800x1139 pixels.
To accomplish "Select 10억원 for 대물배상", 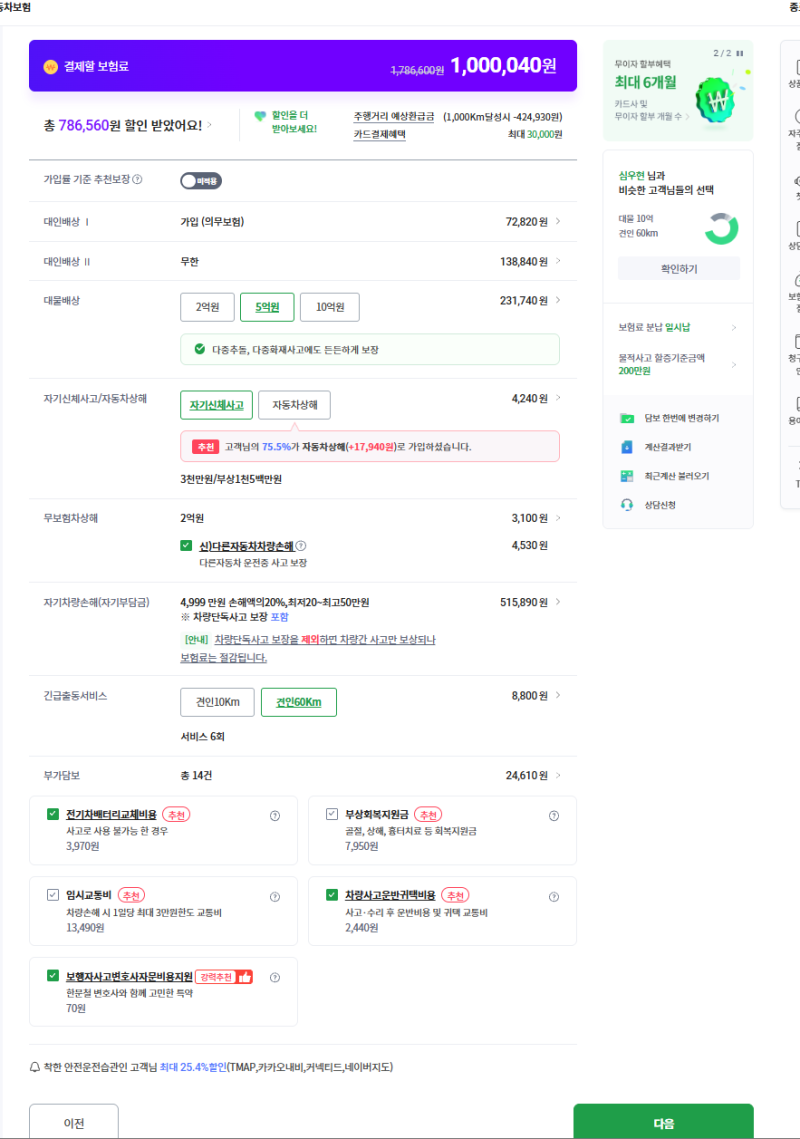I will click(x=330, y=307).
